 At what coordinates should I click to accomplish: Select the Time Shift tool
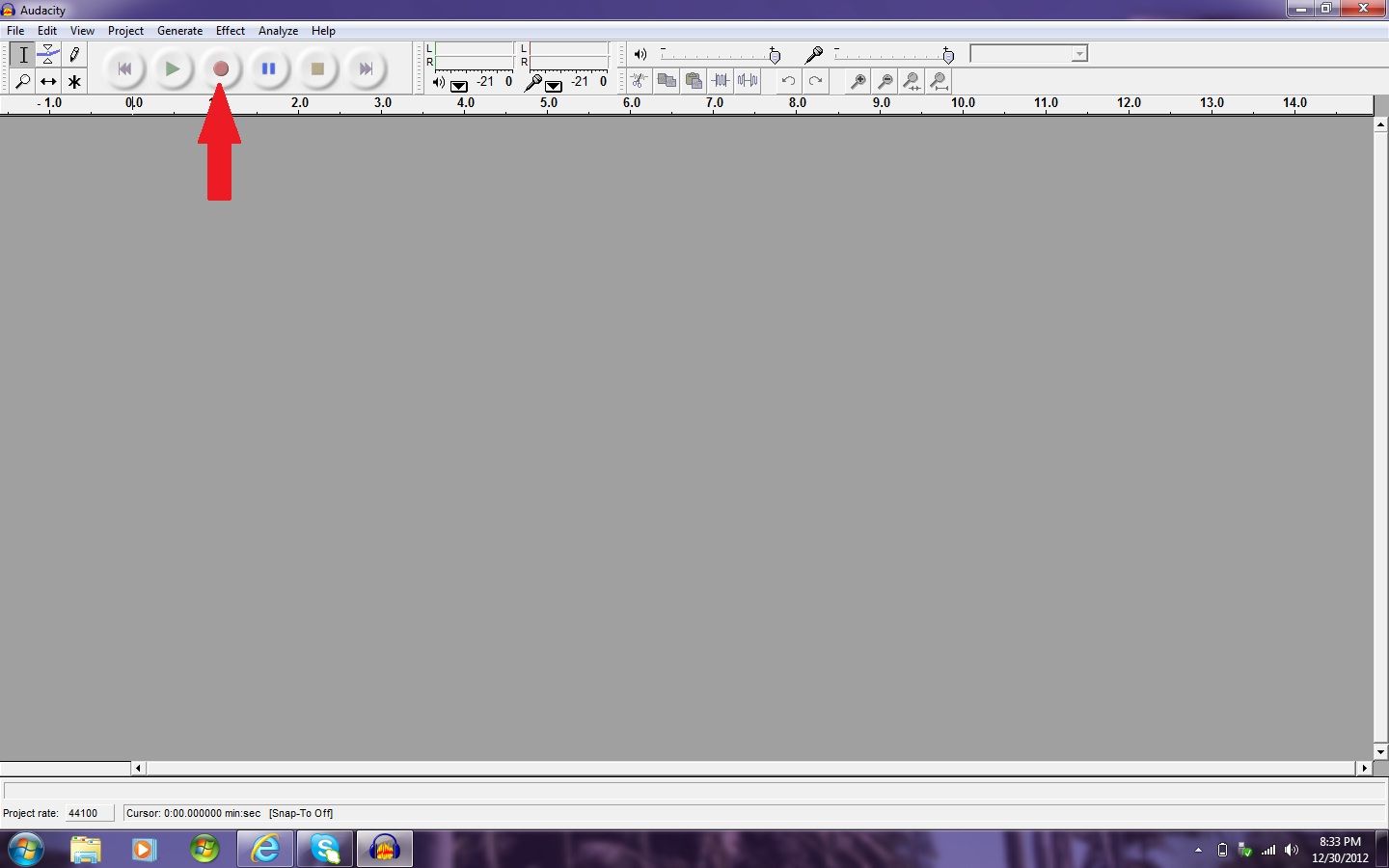tap(48, 81)
